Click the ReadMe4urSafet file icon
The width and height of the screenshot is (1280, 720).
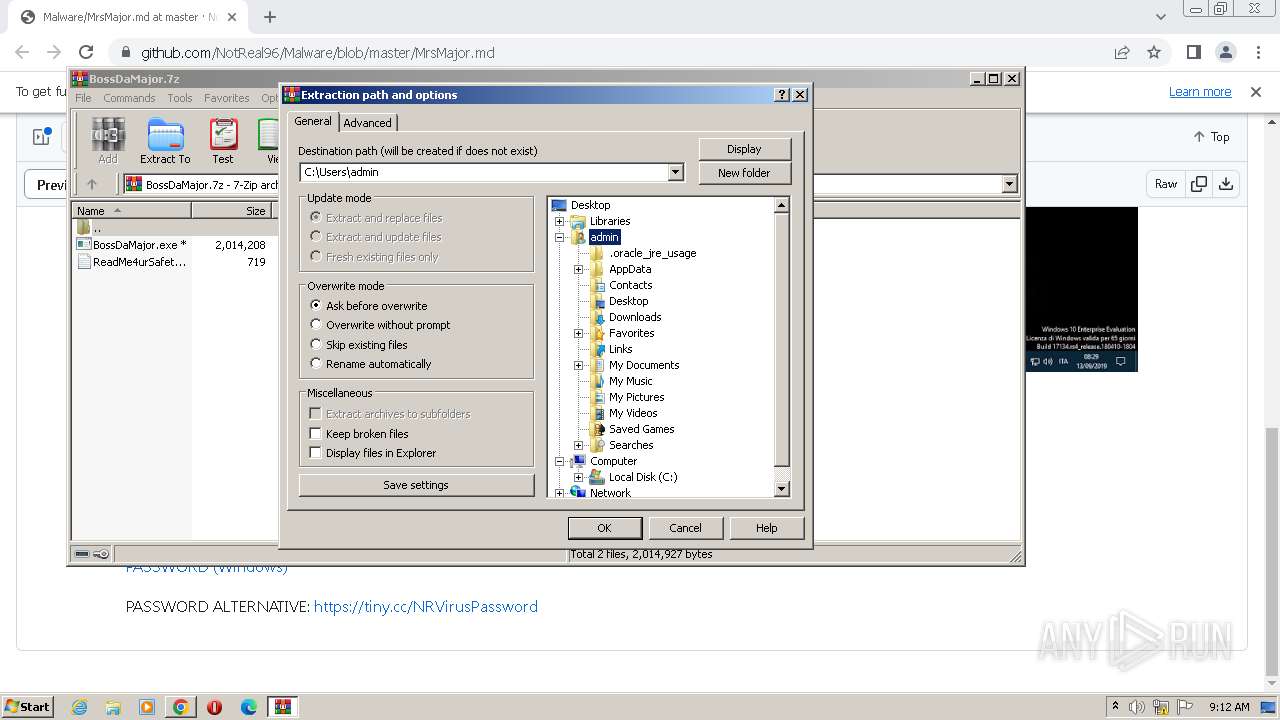(84, 262)
